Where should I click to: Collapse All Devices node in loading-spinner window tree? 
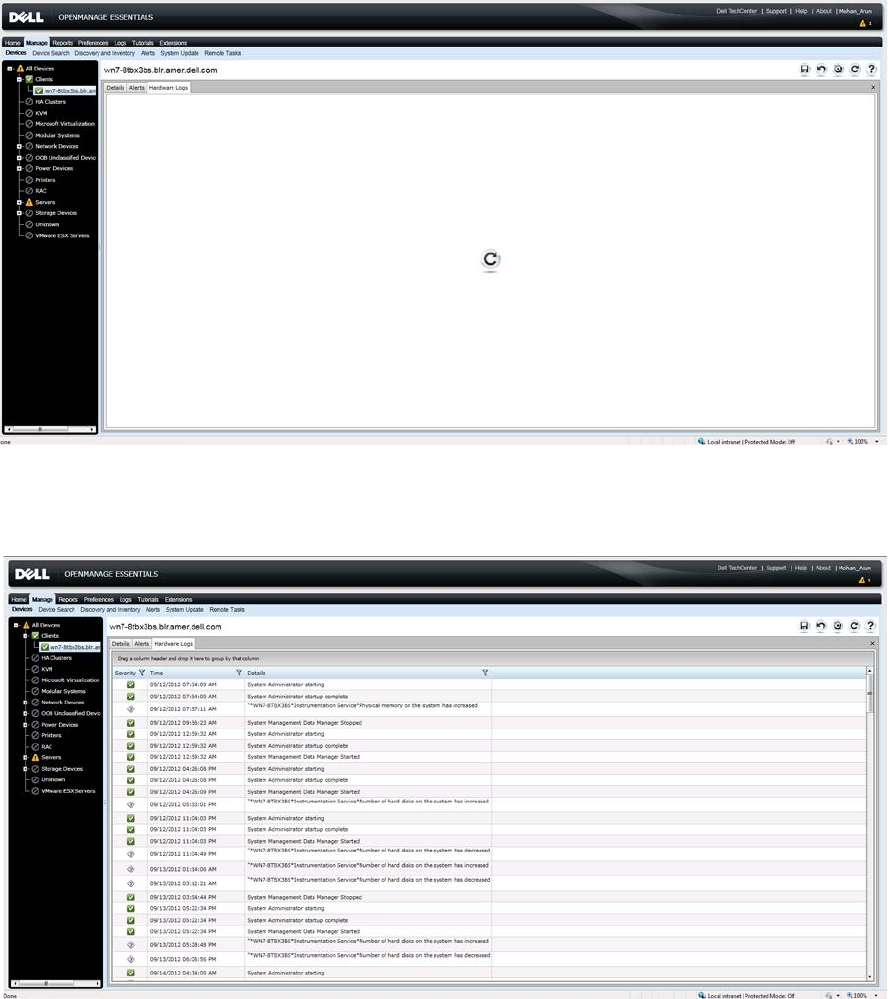10,68
